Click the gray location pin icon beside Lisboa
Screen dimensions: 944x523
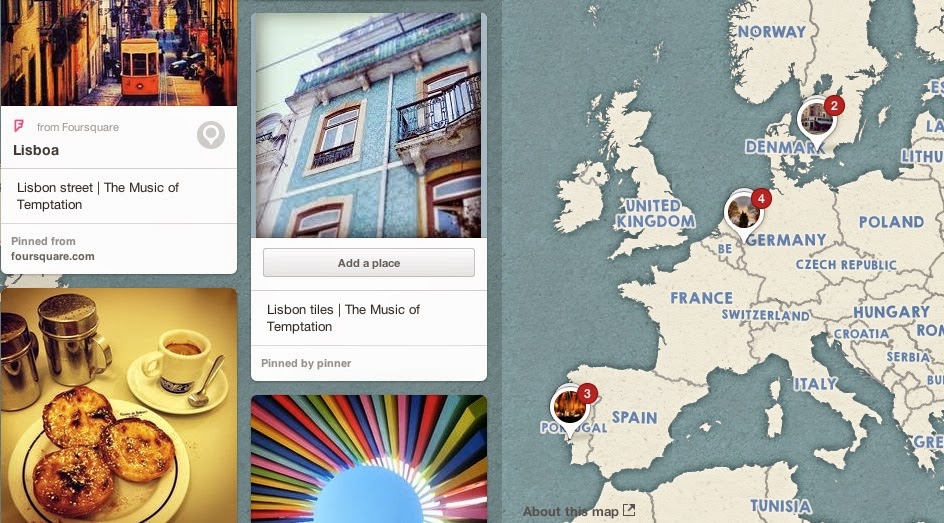(211, 135)
